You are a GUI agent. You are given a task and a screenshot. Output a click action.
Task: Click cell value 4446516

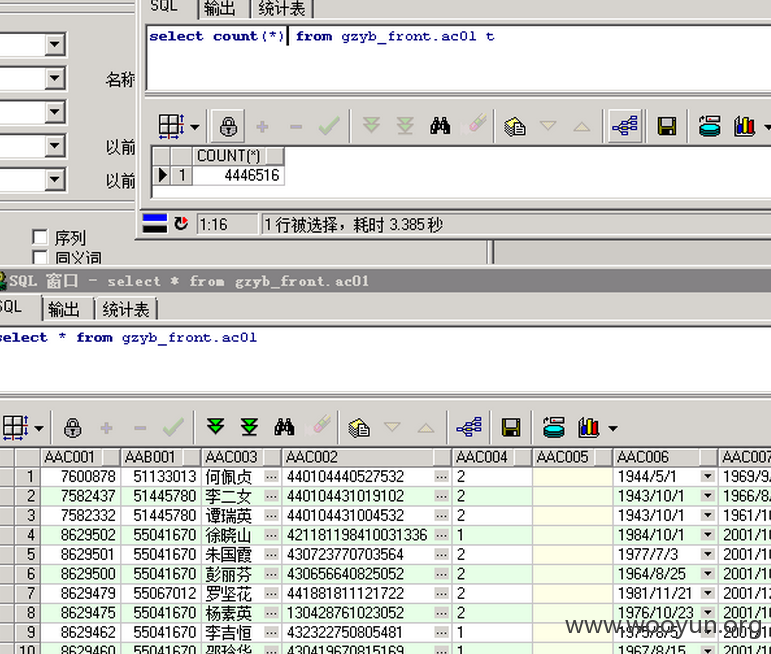point(238,175)
